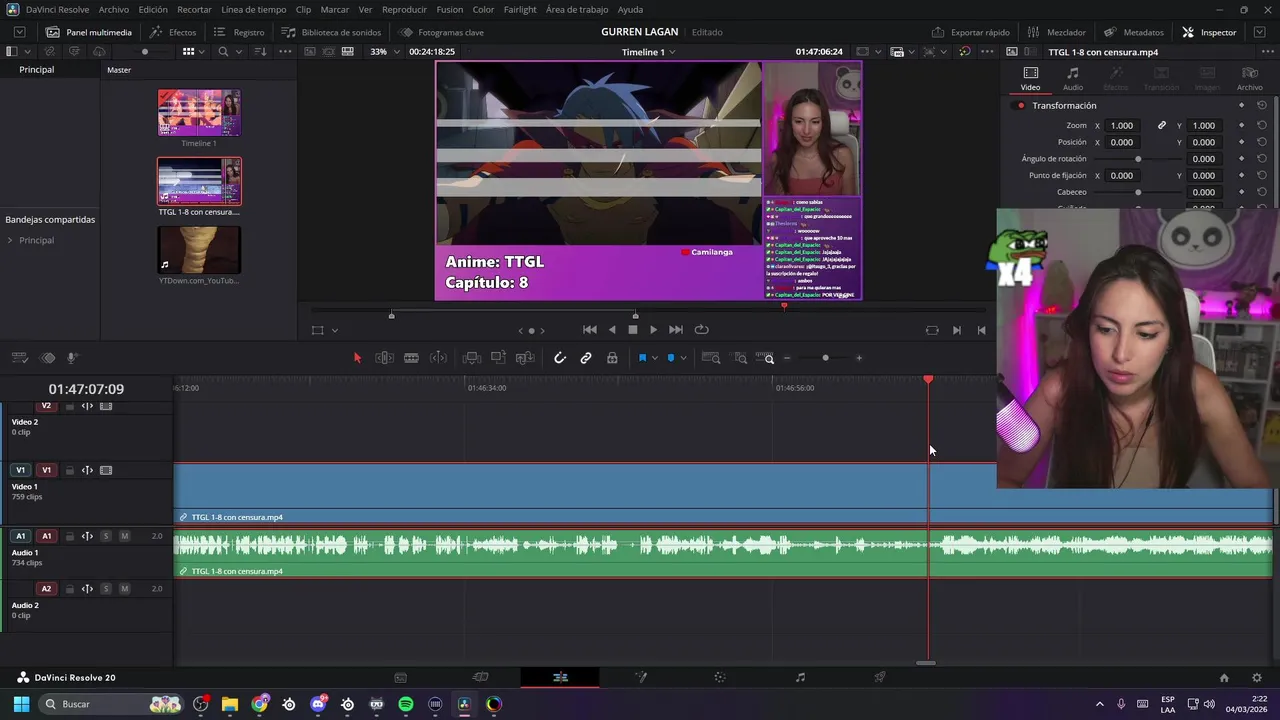
Task: Mute the Audio 1 track
Action: (x=124, y=536)
